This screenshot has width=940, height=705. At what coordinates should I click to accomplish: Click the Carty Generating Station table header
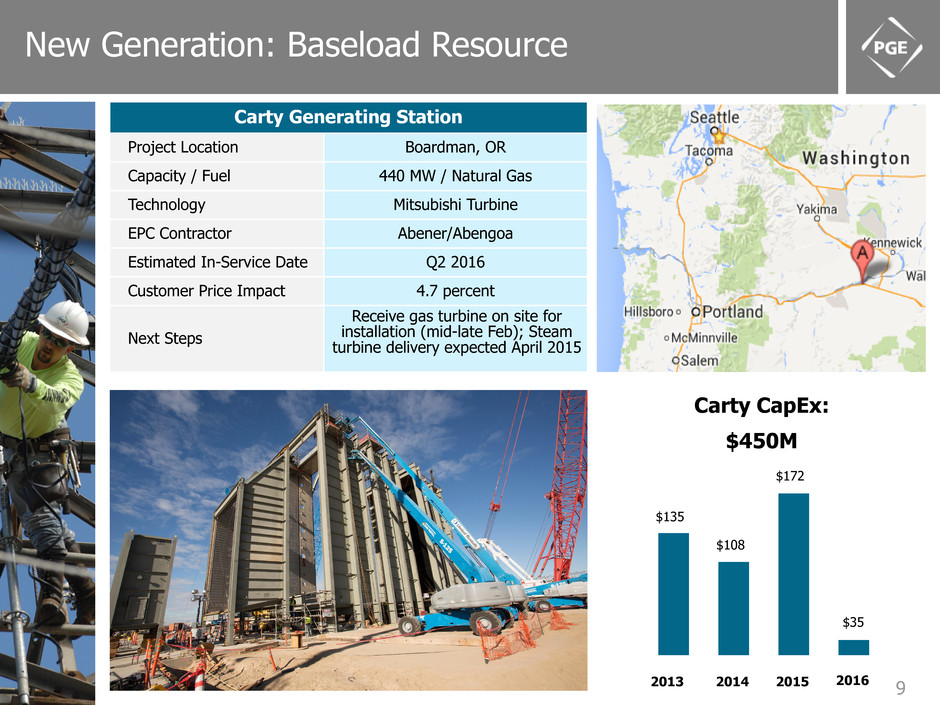pos(348,117)
